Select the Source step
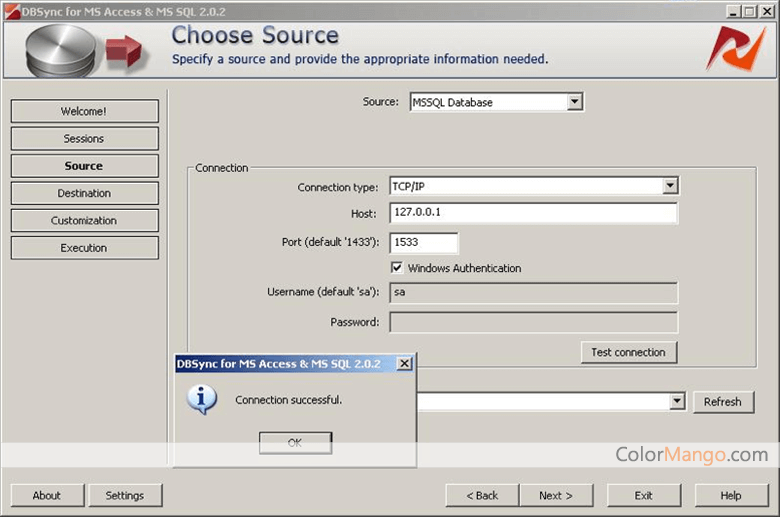Image resolution: width=780 pixels, height=517 pixels. pyautogui.click(x=85, y=166)
